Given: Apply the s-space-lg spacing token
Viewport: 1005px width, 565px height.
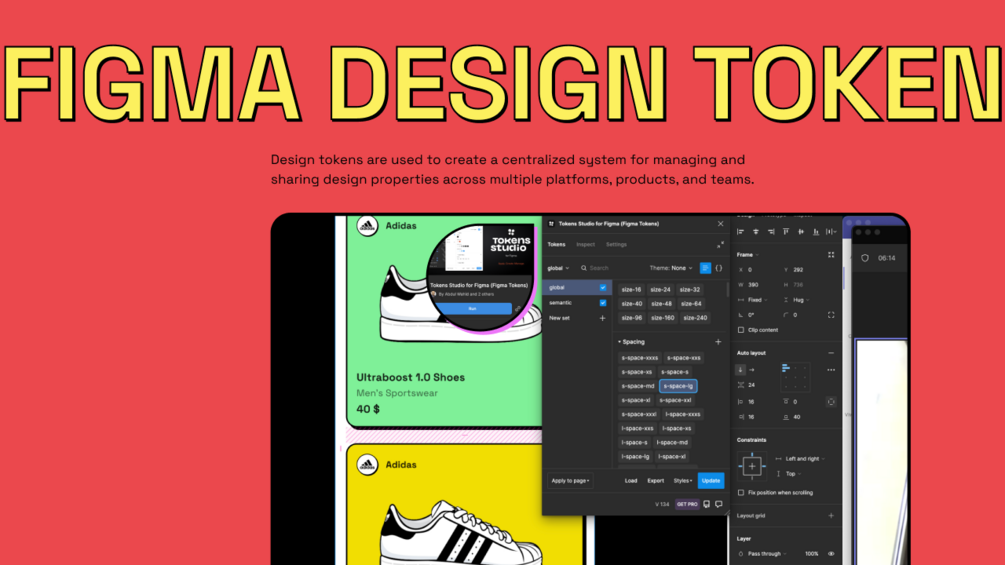Looking at the screenshot, I should point(678,386).
